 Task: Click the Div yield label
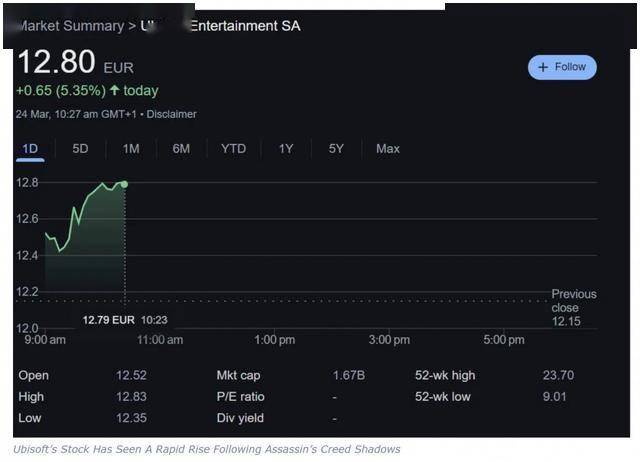[240, 418]
